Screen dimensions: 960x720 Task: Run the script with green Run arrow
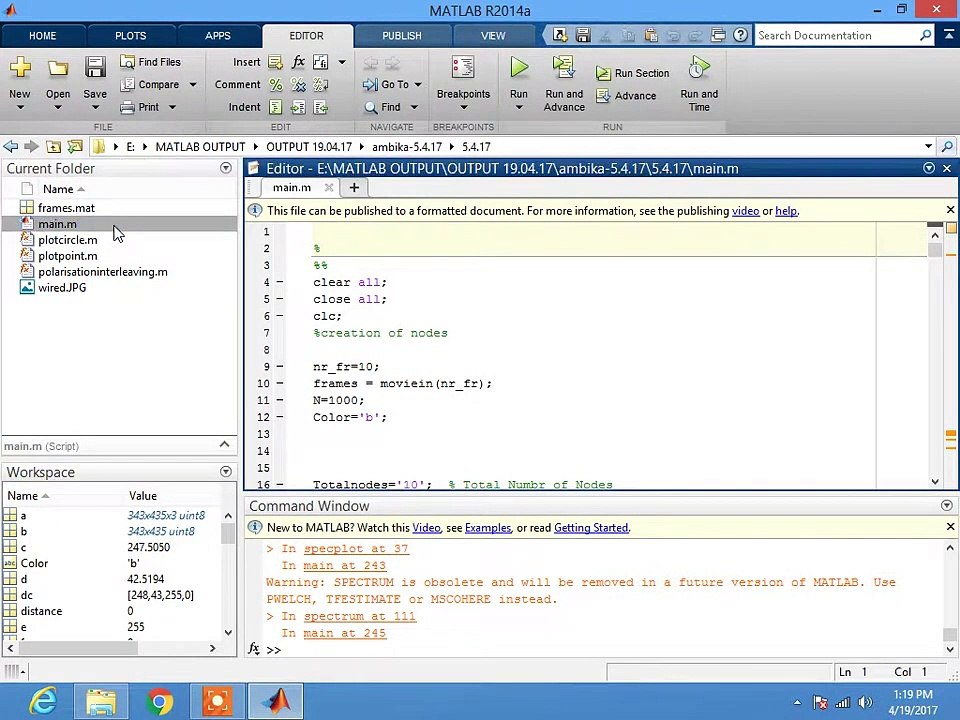pos(519,67)
